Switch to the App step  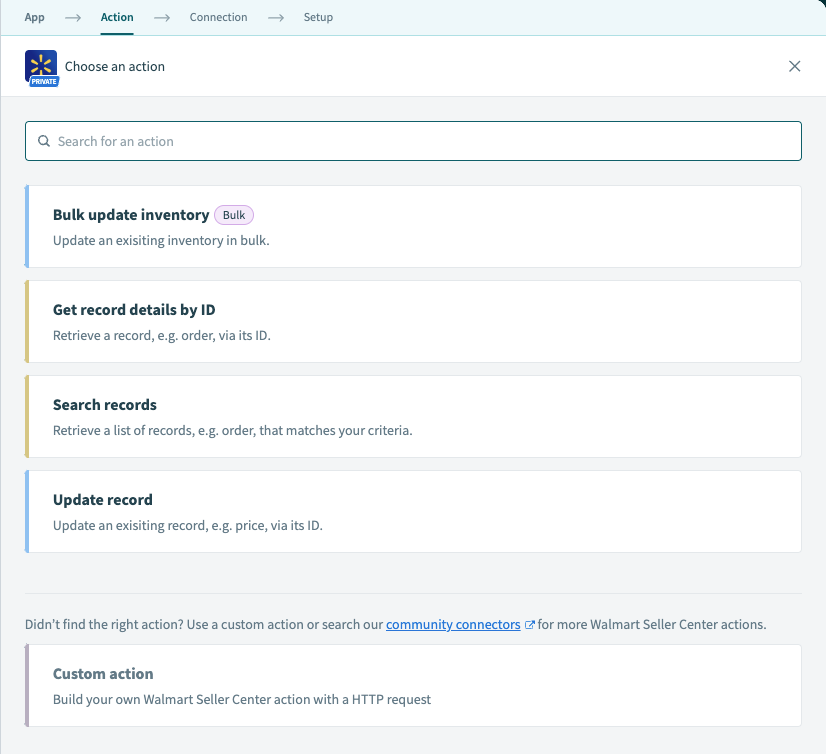click(x=34, y=17)
